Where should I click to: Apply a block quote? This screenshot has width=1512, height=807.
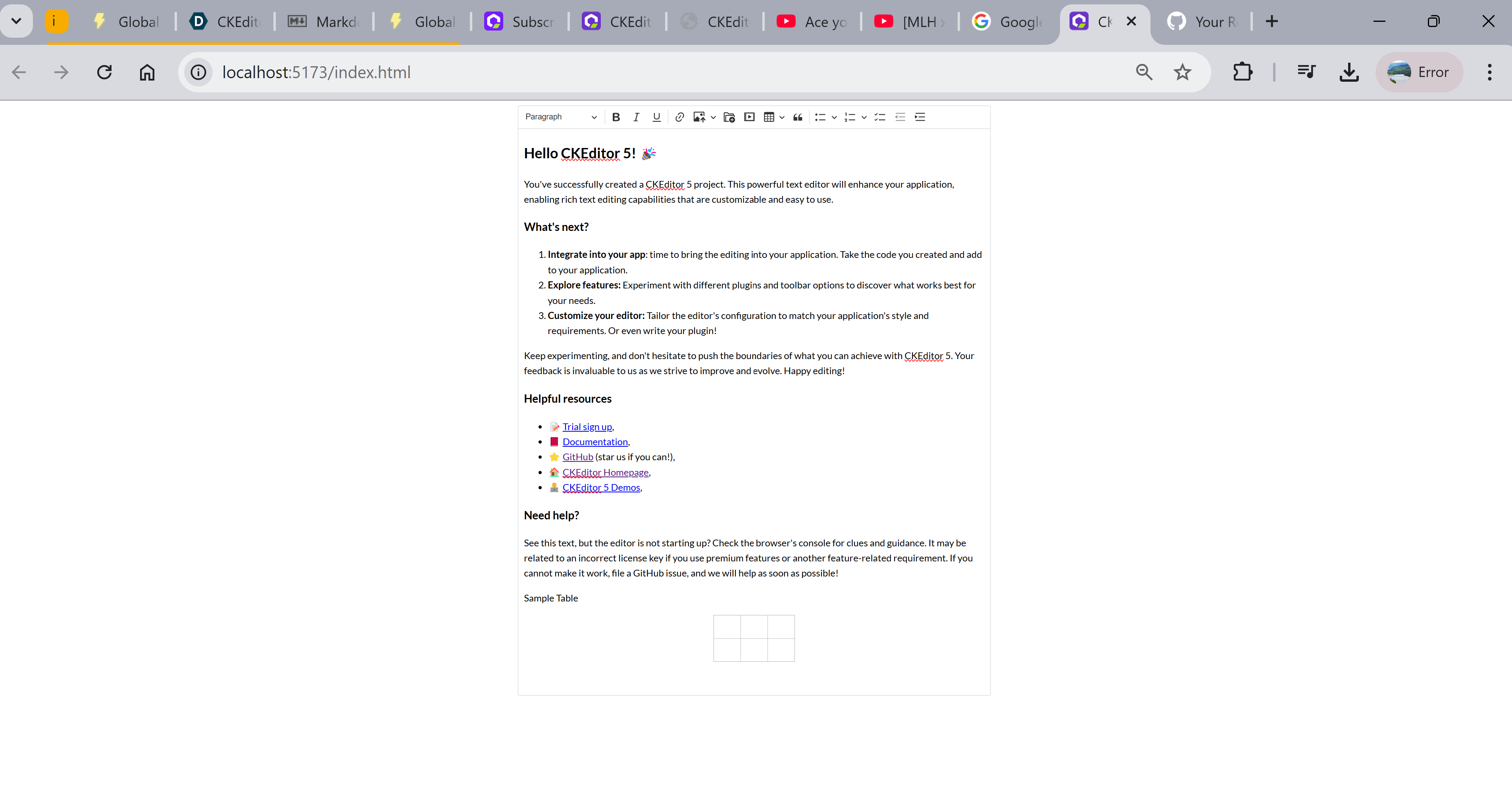click(x=797, y=117)
